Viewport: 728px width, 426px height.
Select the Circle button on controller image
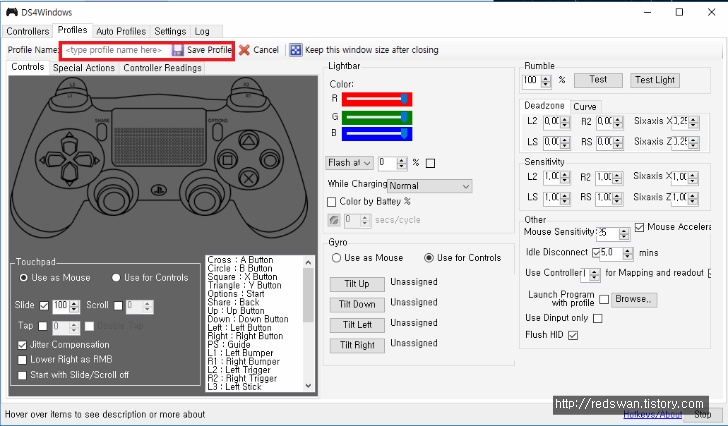tap(270, 161)
